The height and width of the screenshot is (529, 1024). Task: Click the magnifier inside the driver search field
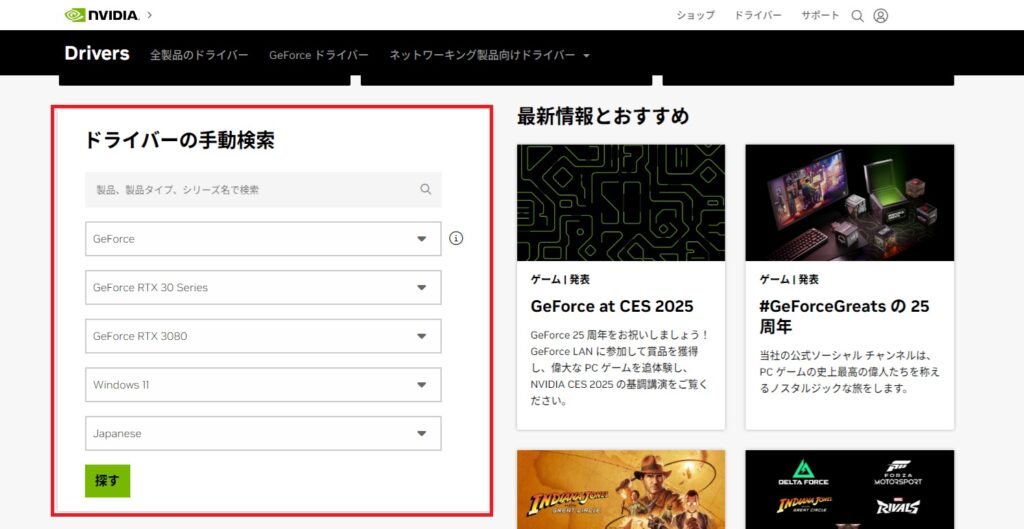[426, 189]
